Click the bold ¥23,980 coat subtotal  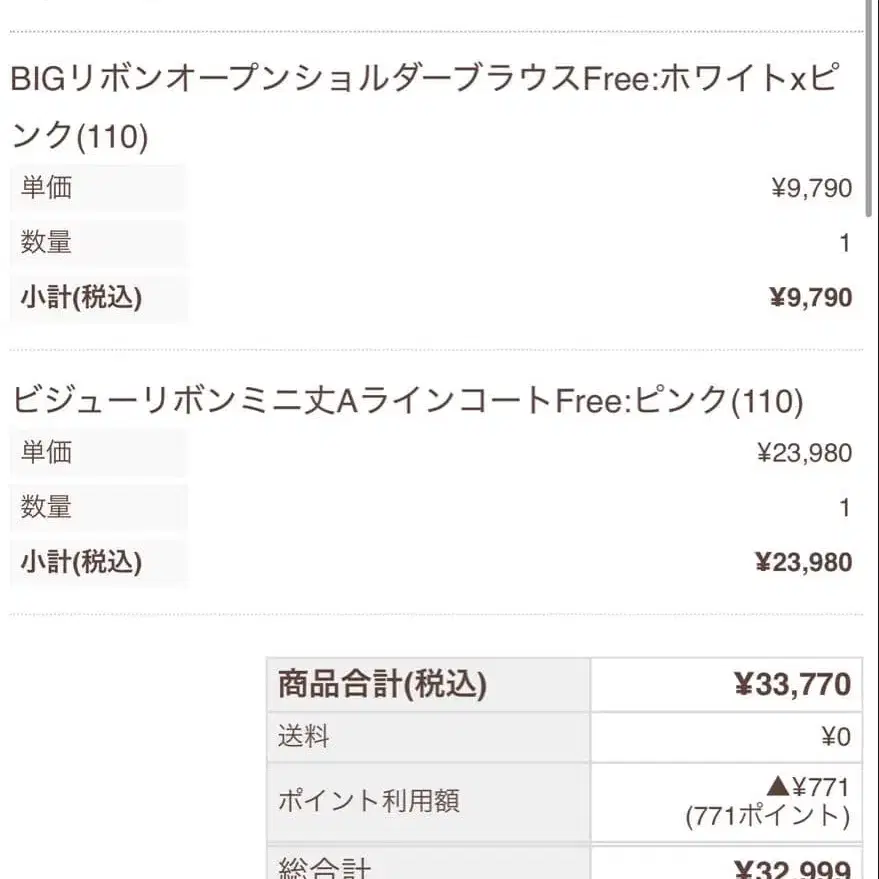point(803,562)
